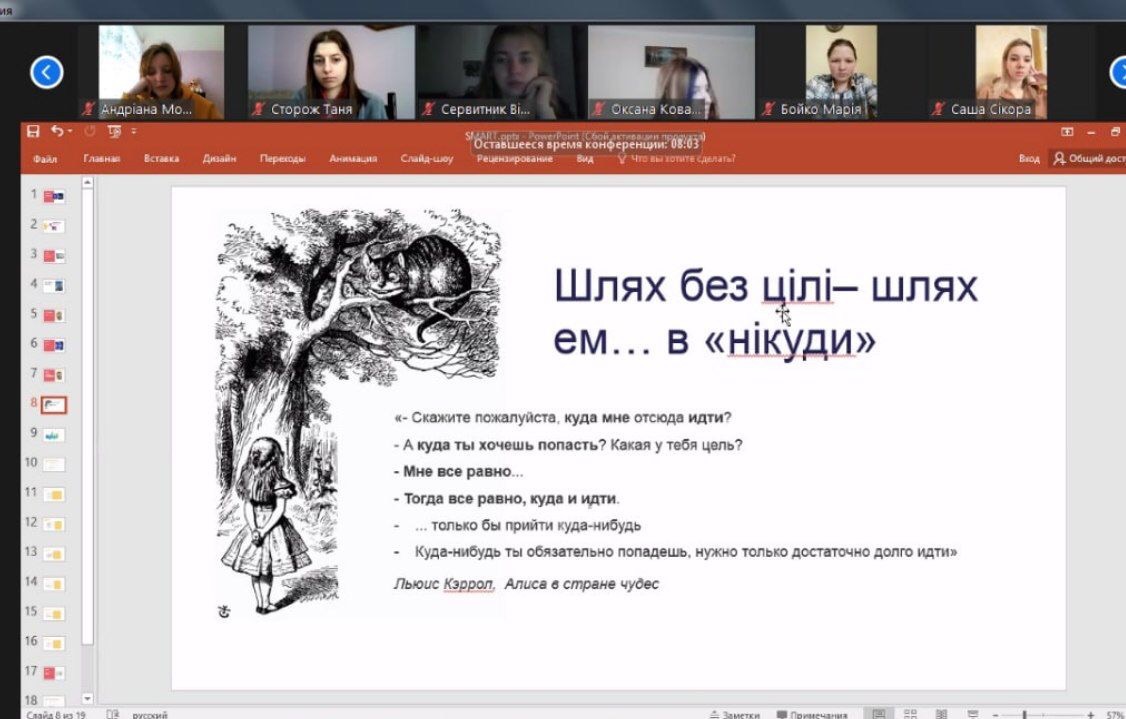Undo the last action in the quick access toolbar
1126x719 pixels.
[57, 131]
